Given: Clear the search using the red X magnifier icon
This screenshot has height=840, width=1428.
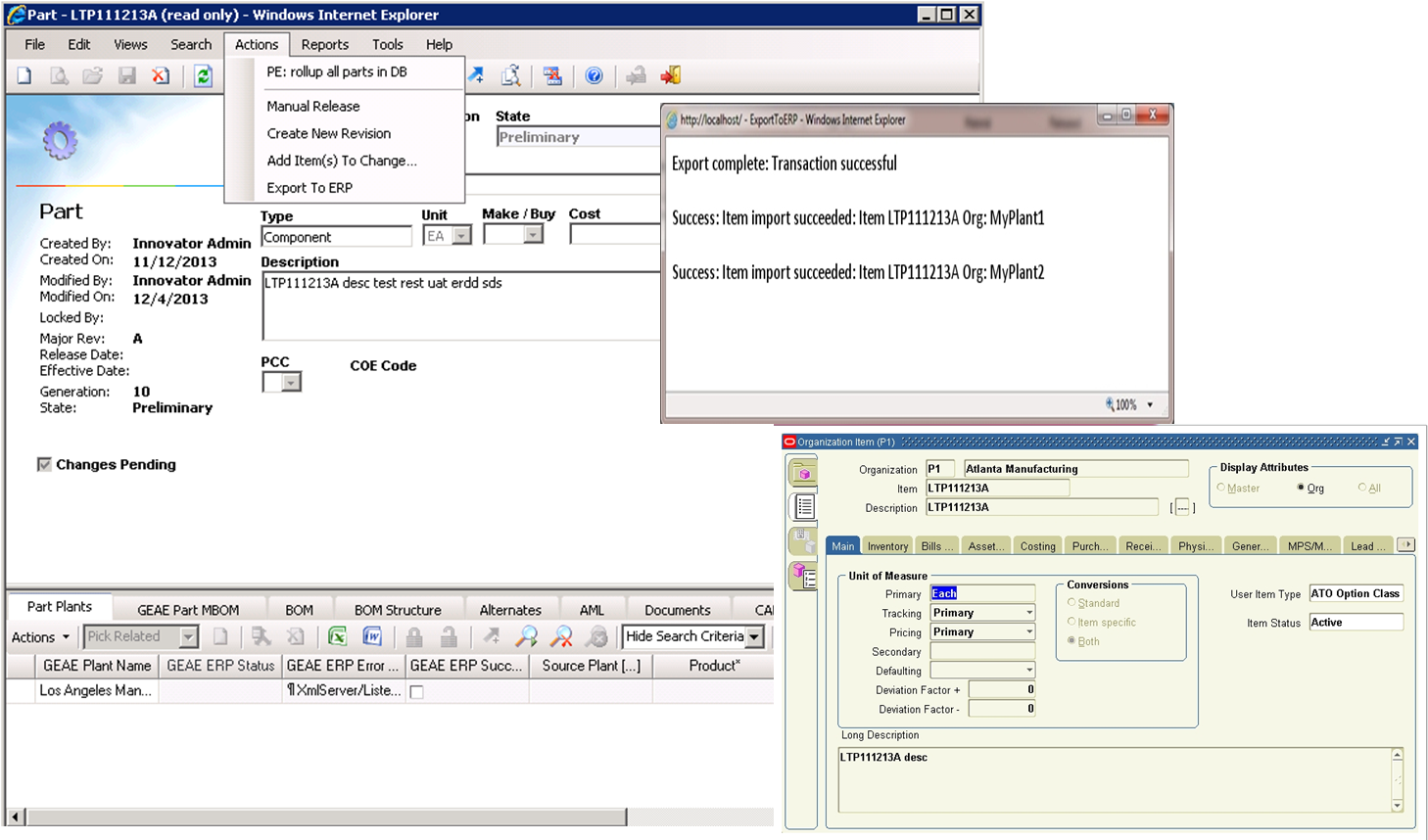Looking at the screenshot, I should [559, 637].
